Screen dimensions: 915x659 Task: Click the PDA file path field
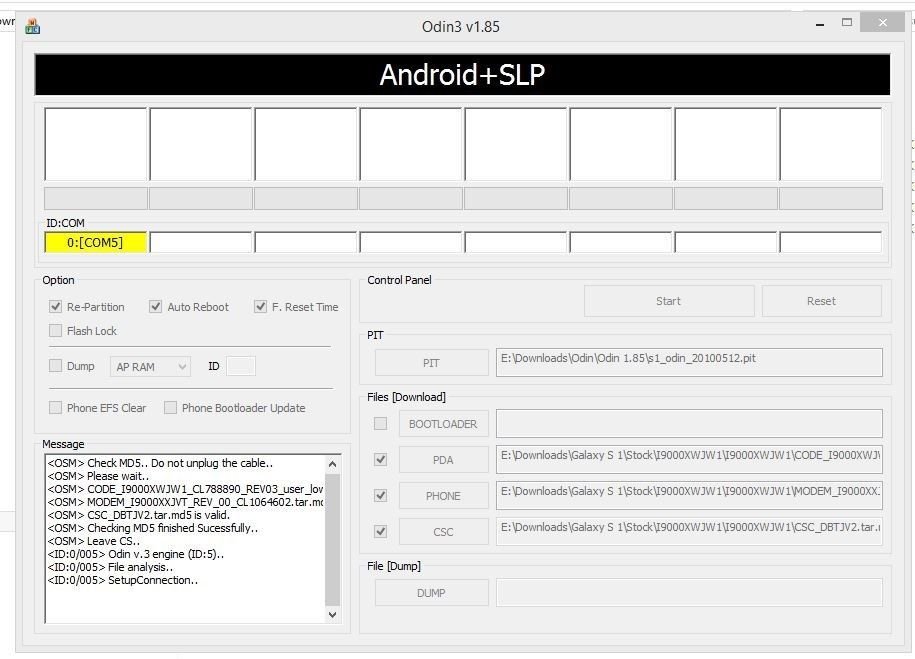coord(689,460)
